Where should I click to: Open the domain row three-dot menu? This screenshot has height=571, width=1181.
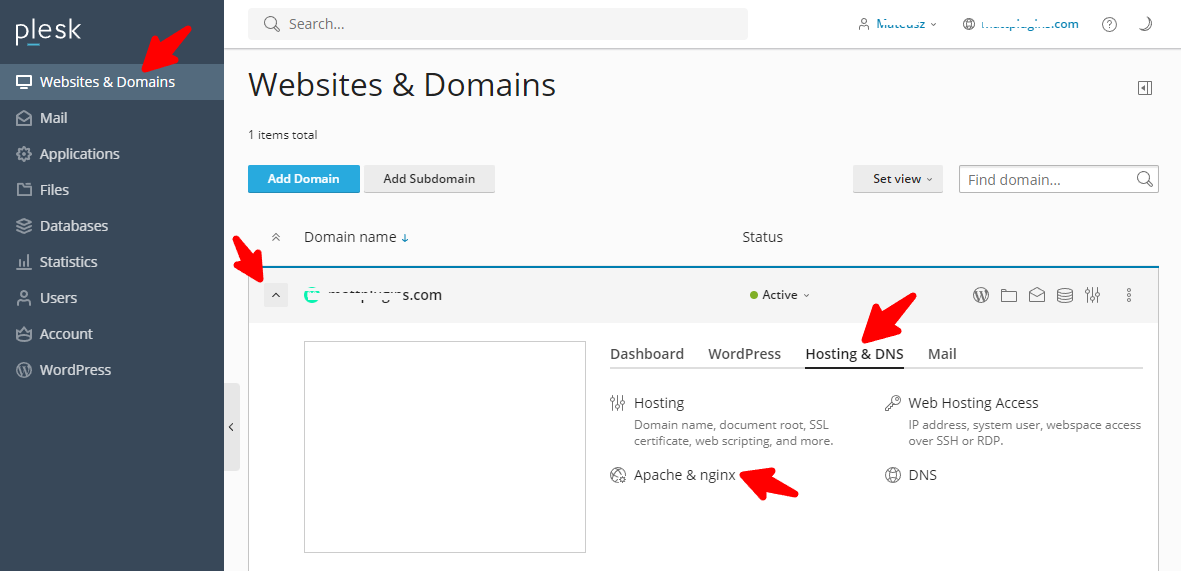[1128, 295]
